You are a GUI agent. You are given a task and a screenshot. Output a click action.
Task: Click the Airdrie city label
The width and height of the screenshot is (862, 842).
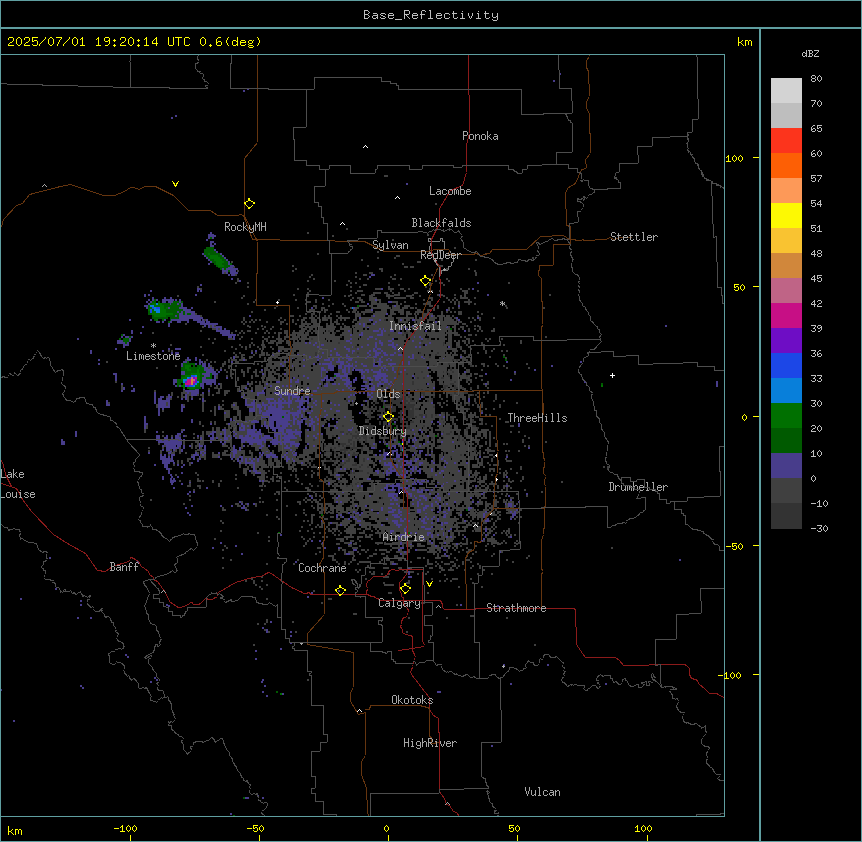[x=404, y=537]
